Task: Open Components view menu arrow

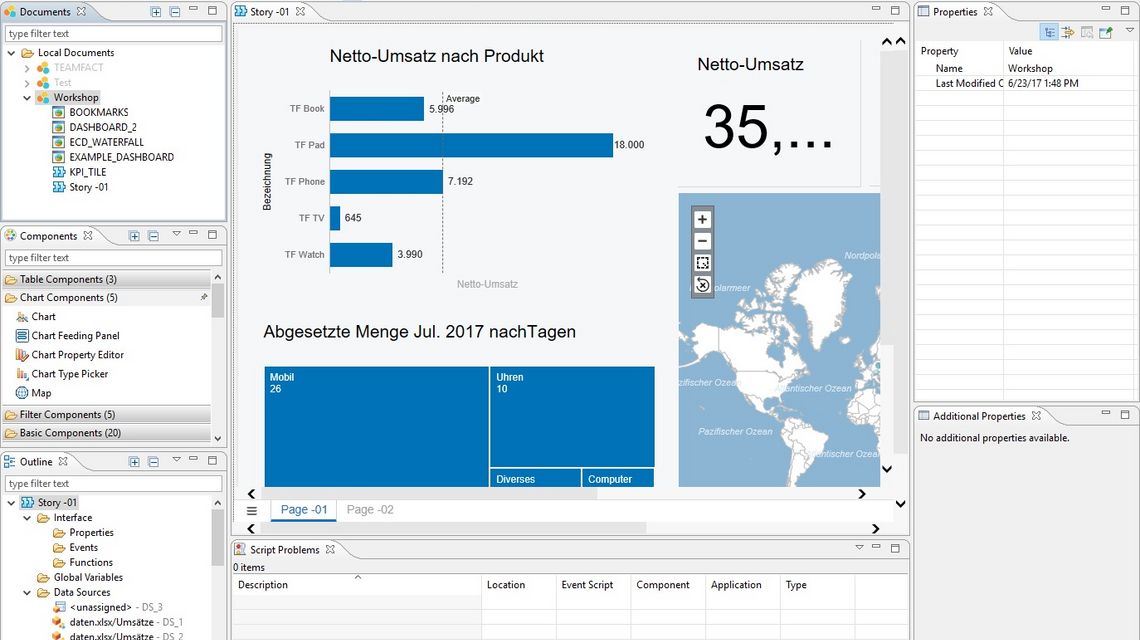Action: point(177,234)
